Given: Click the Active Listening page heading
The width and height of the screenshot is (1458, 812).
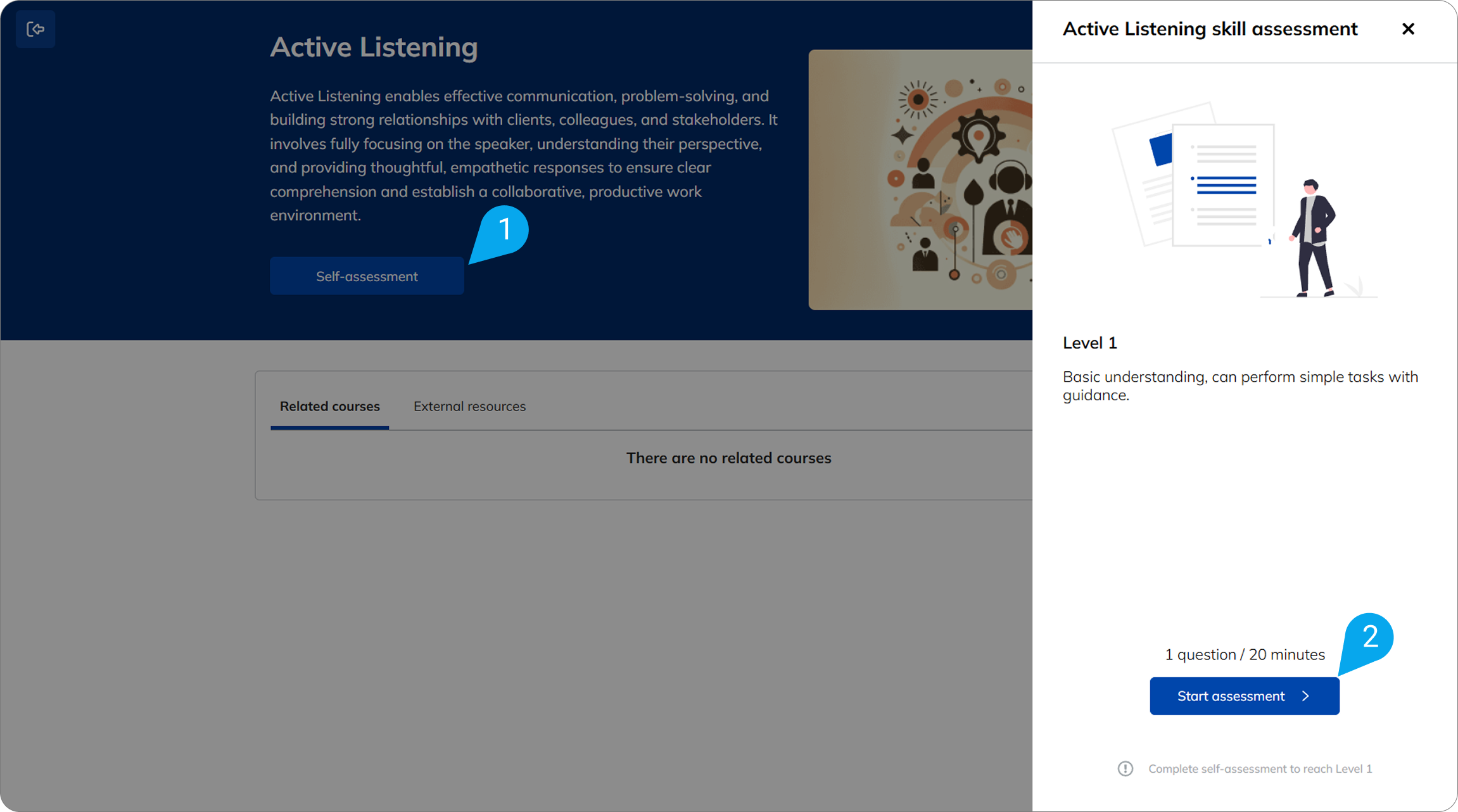Looking at the screenshot, I should 374,48.
